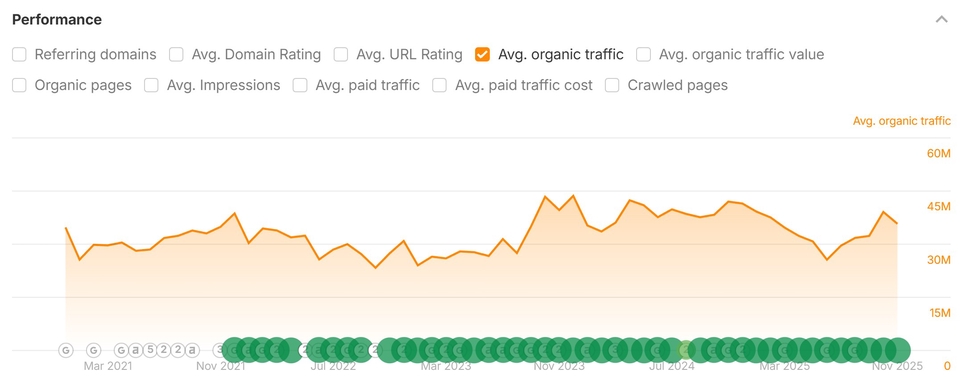Open the white marker labeled 3 near Nov 2021
The width and height of the screenshot is (960, 377).
coord(219,350)
